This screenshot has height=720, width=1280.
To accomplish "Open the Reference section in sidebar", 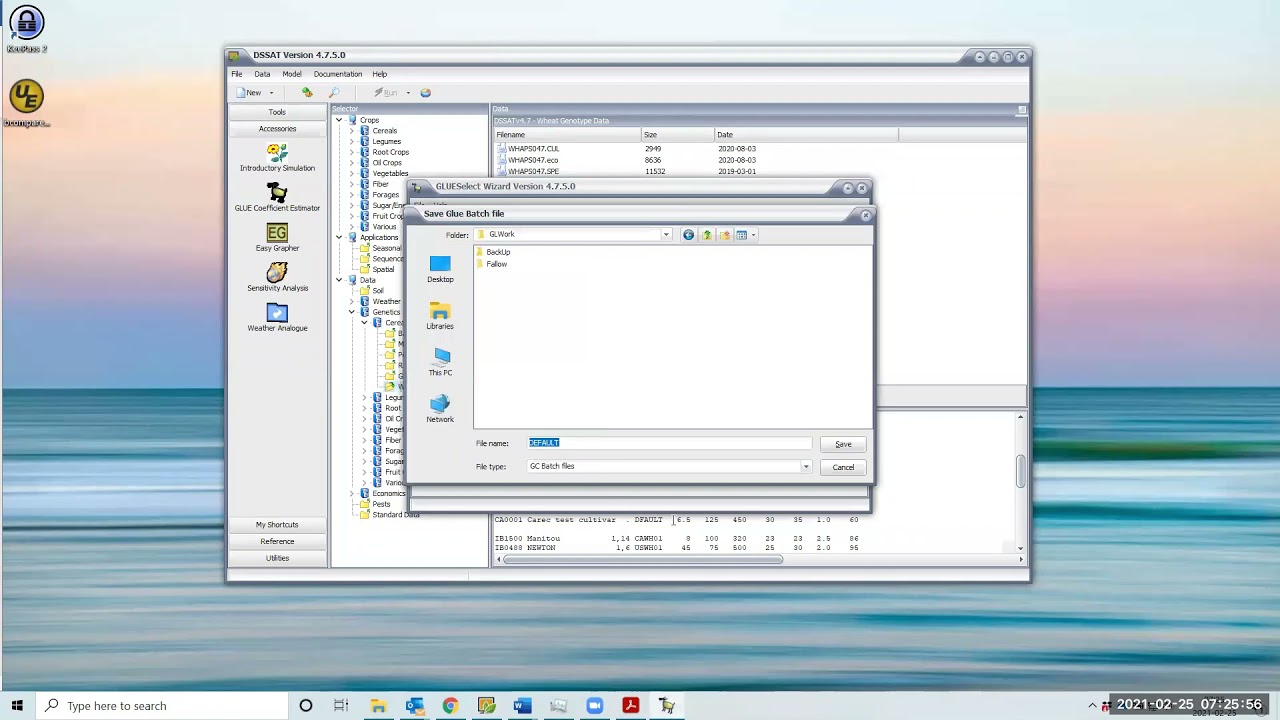I will pos(277,542).
